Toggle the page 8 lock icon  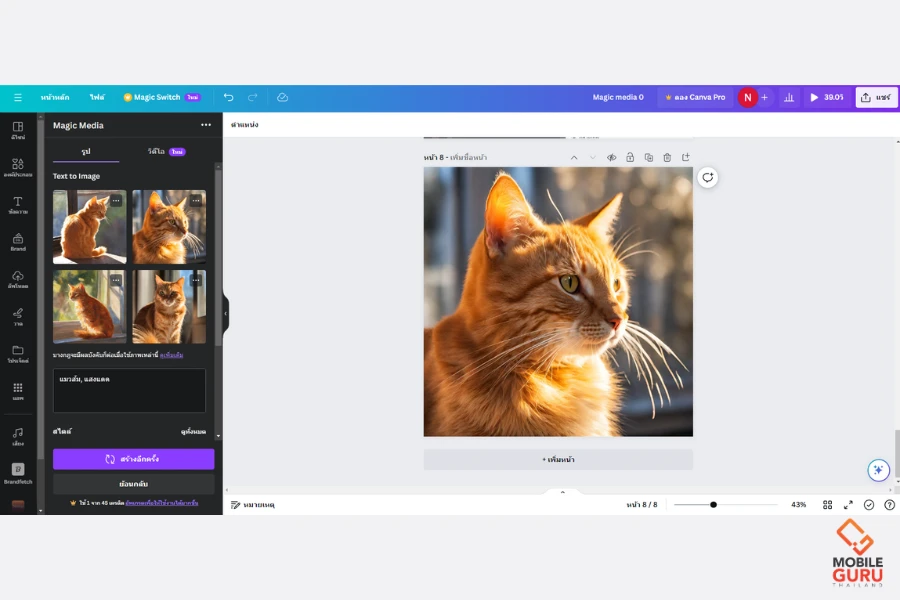click(x=630, y=157)
